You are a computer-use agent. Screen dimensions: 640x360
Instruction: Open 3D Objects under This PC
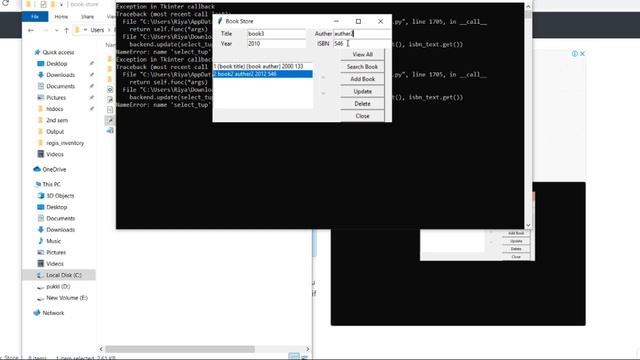coord(60,196)
